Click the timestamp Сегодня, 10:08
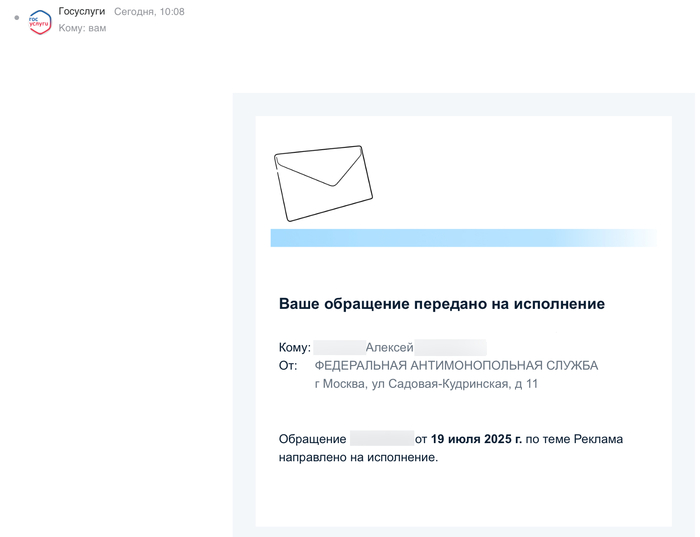 [x=149, y=11]
